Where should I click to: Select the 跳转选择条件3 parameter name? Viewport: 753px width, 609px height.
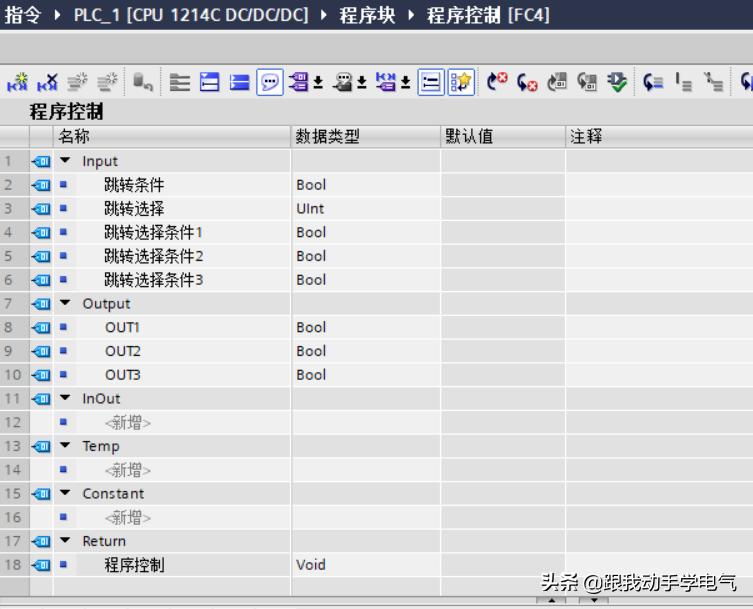tap(153, 280)
